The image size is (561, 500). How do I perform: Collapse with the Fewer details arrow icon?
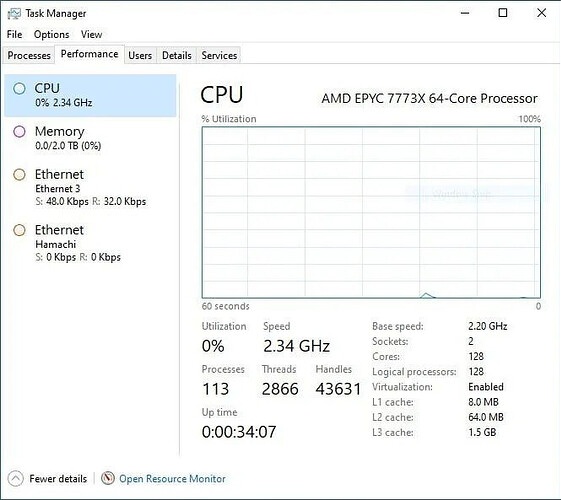pyautogui.click(x=15, y=479)
